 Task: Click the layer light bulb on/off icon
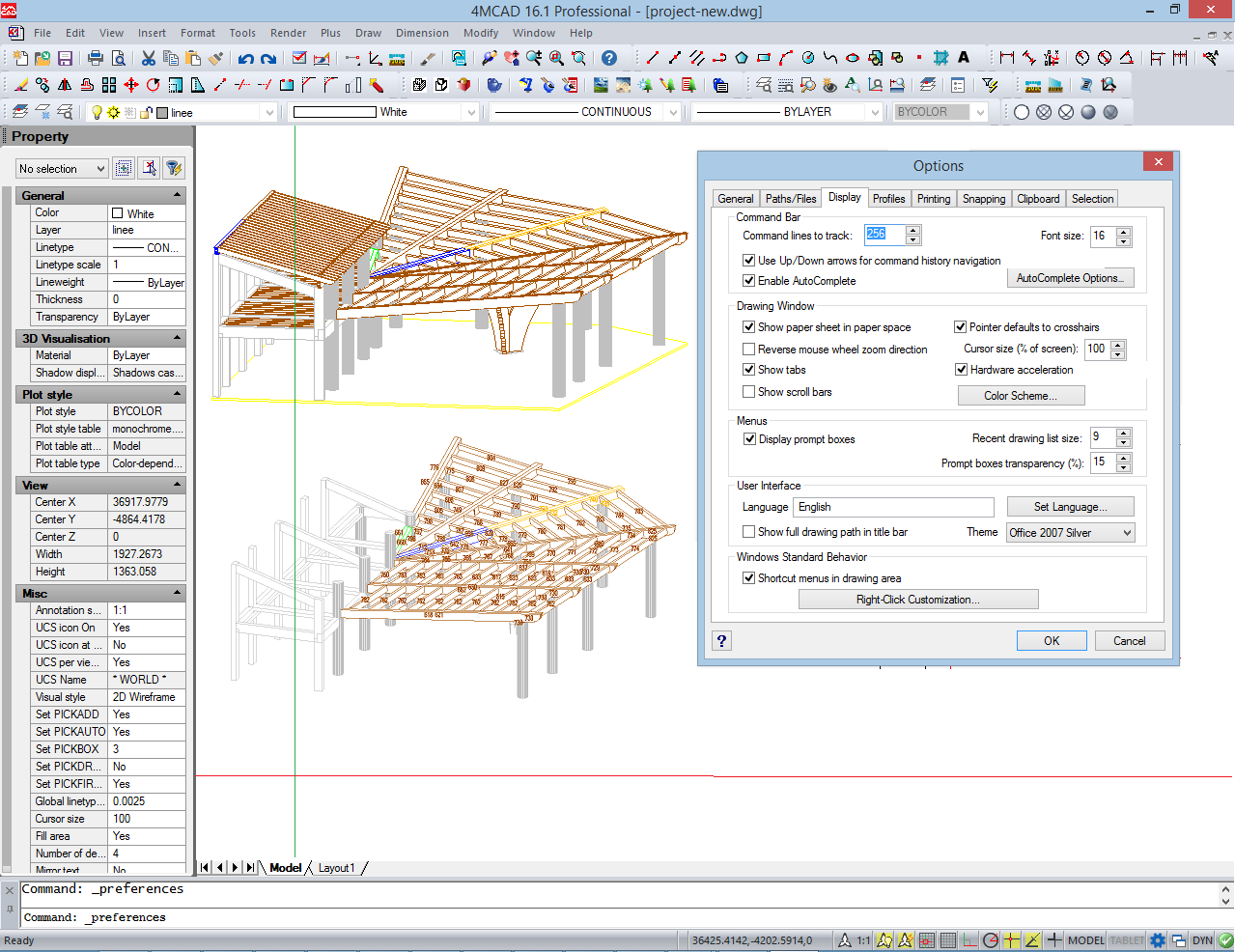[97, 112]
